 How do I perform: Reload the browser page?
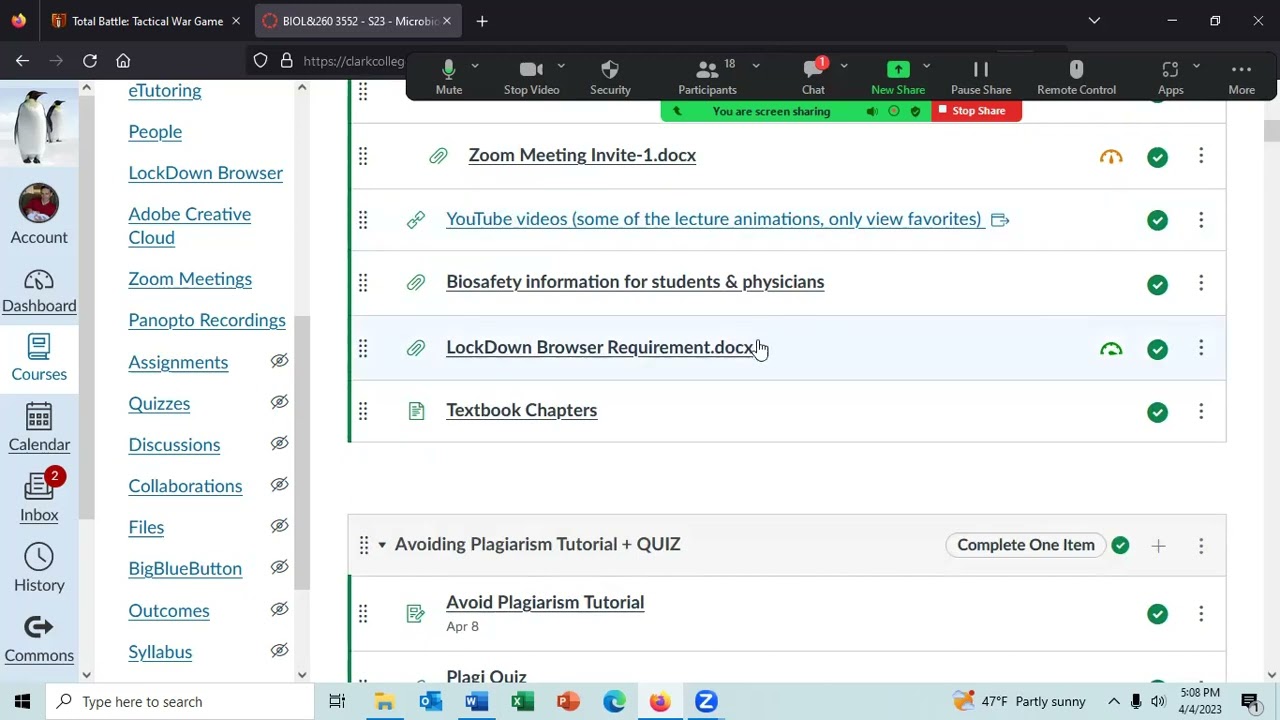(90, 61)
